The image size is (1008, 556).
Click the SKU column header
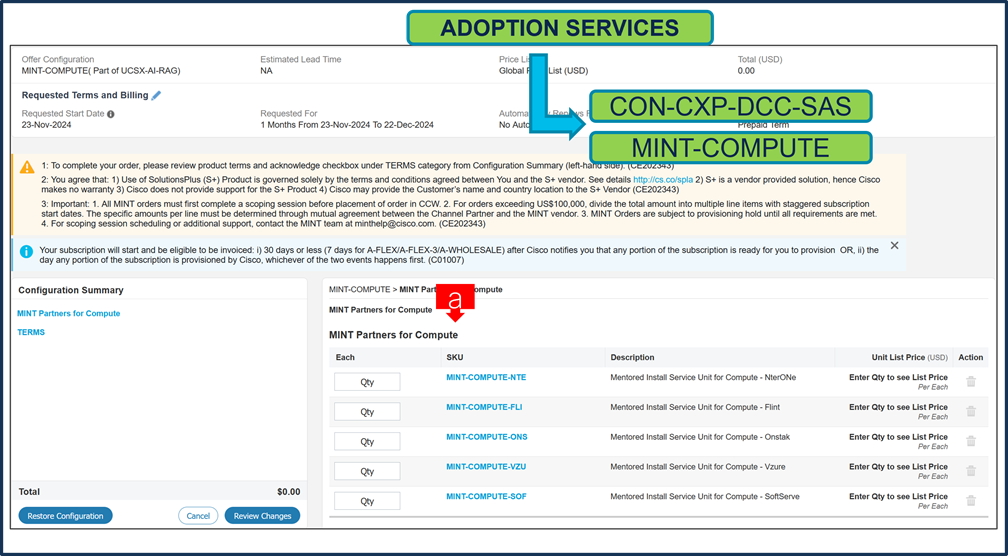tap(455, 357)
